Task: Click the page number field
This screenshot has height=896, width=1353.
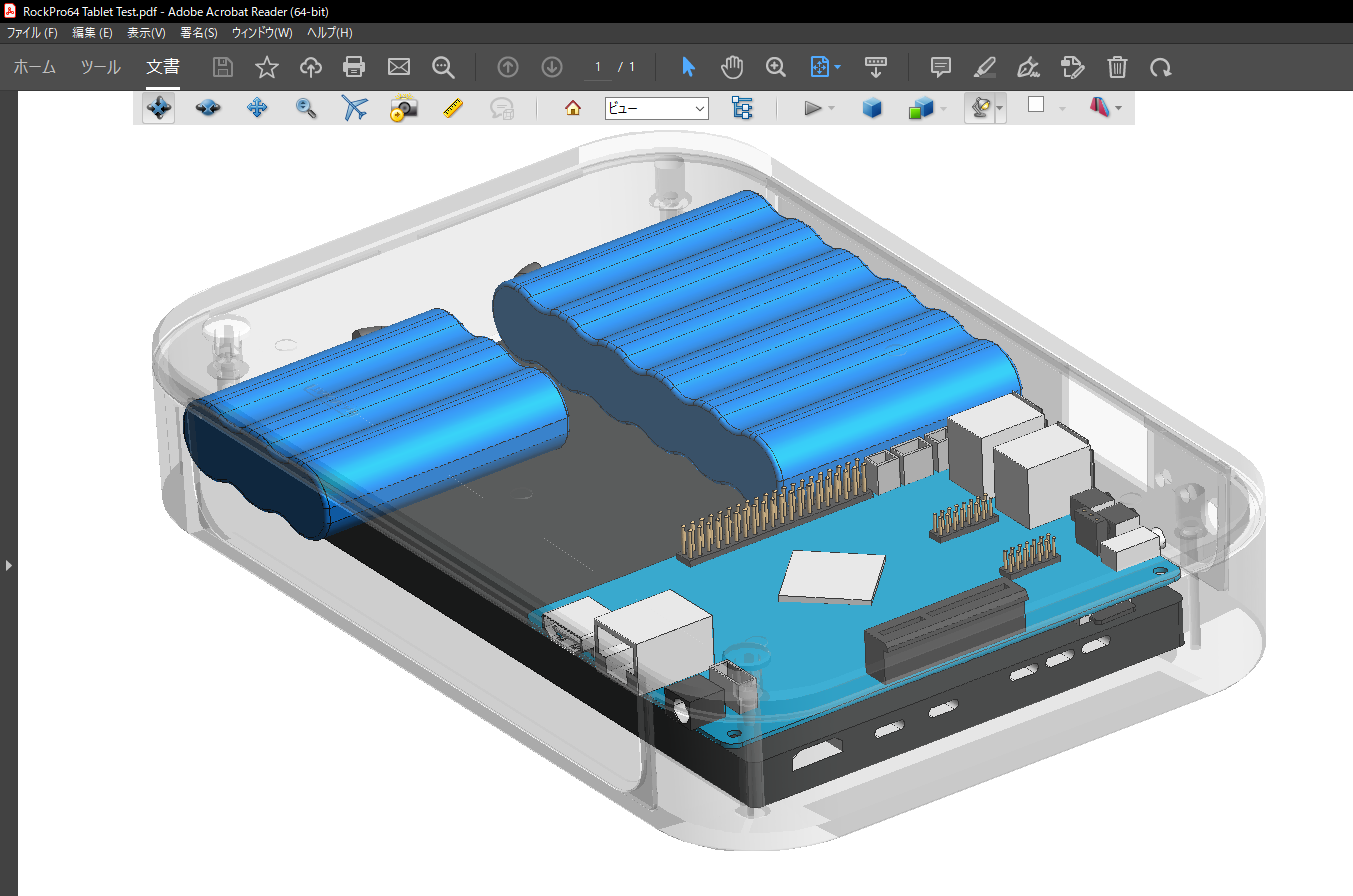Action: point(598,67)
